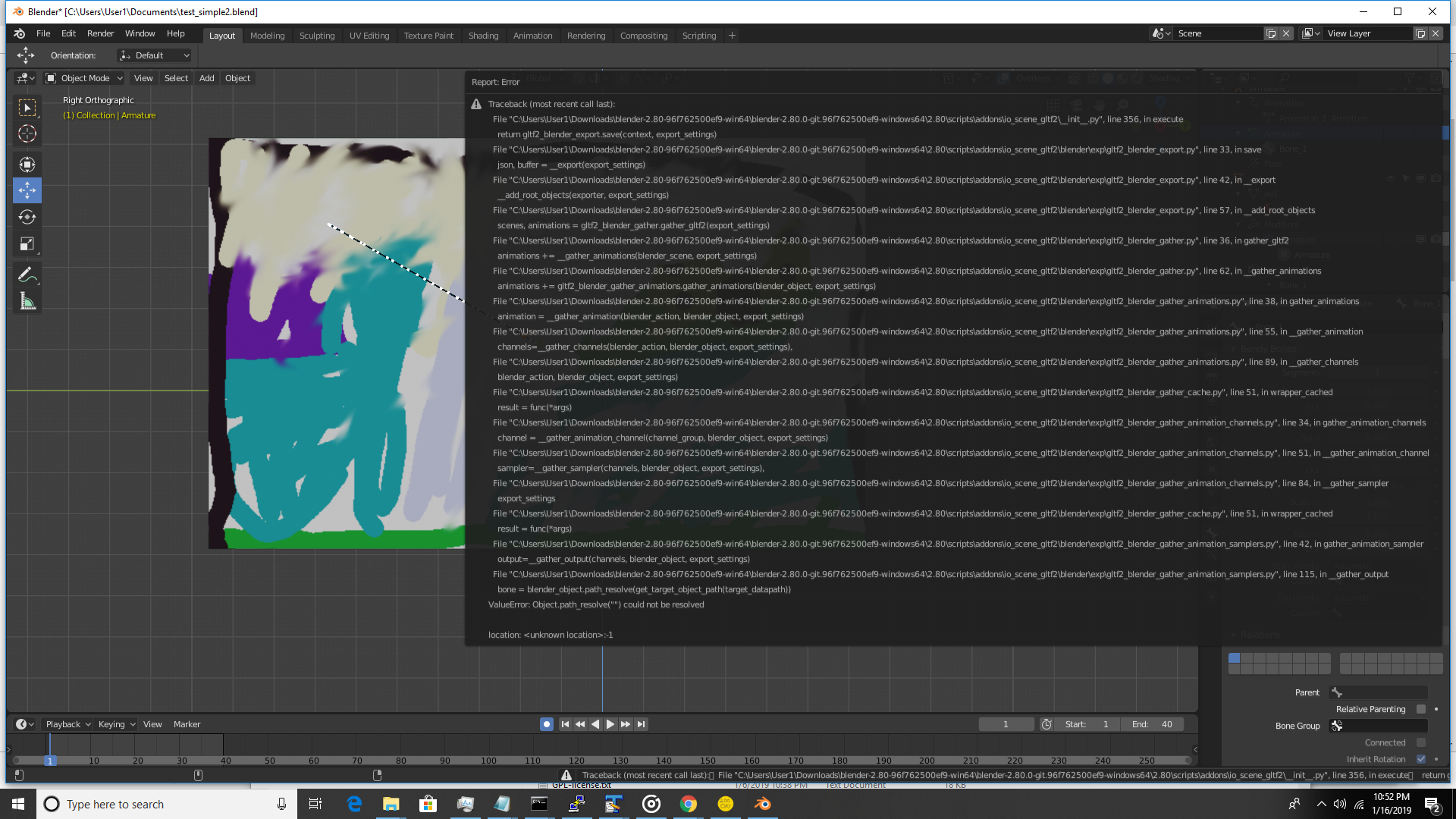
Task: Open the Playback dropdown menu
Action: (x=67, y=724)
